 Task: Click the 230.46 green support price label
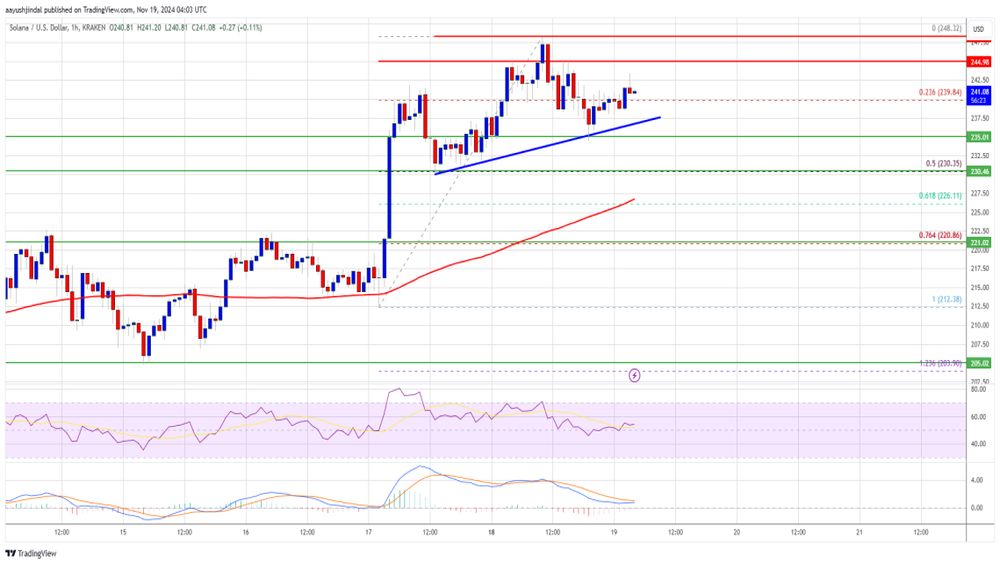point(979,172)
